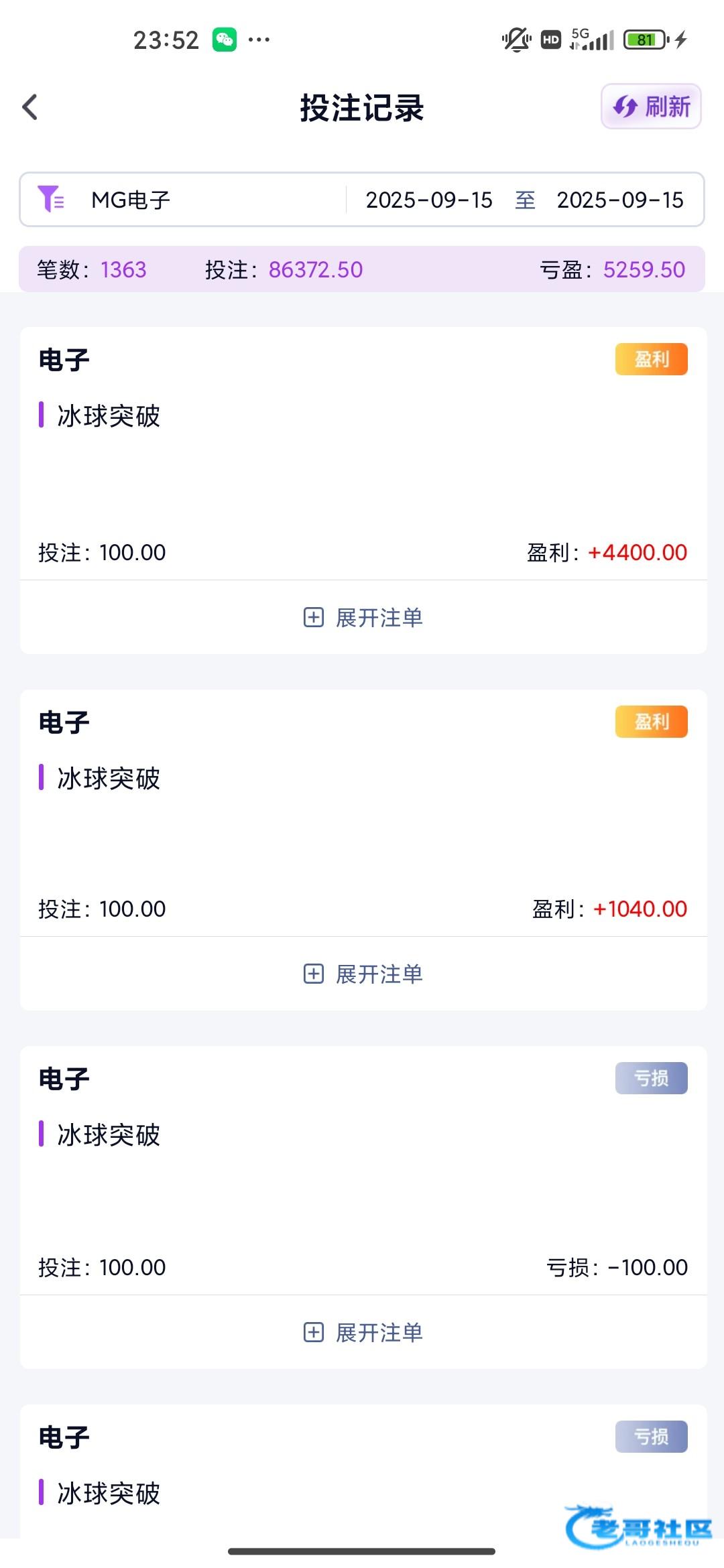The height and width of the screenshot is (1568, 724).
Task: Select the start date 2025-09-15 field
Action: [429, 200]
